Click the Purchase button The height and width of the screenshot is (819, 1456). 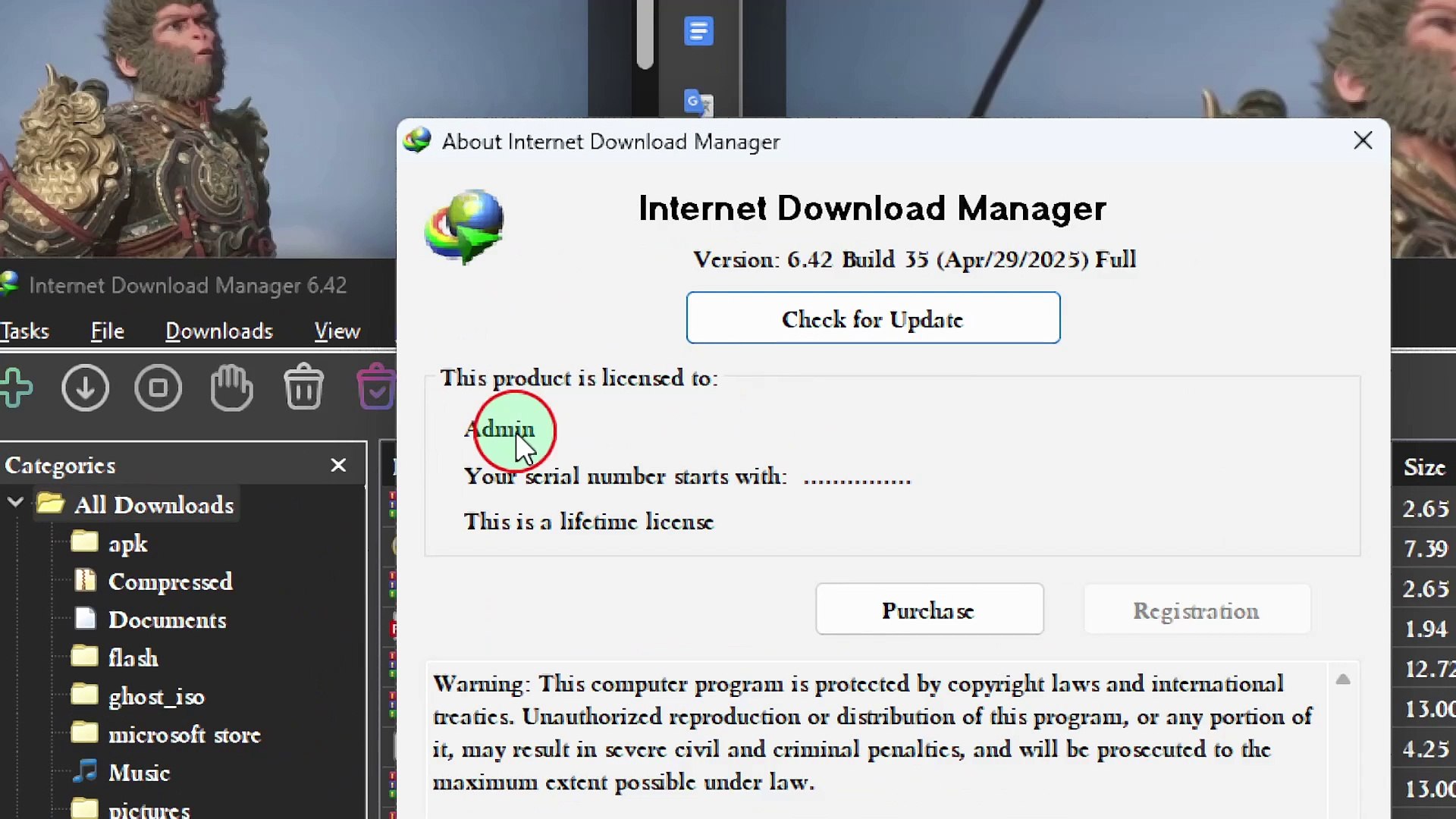(930, 609)
